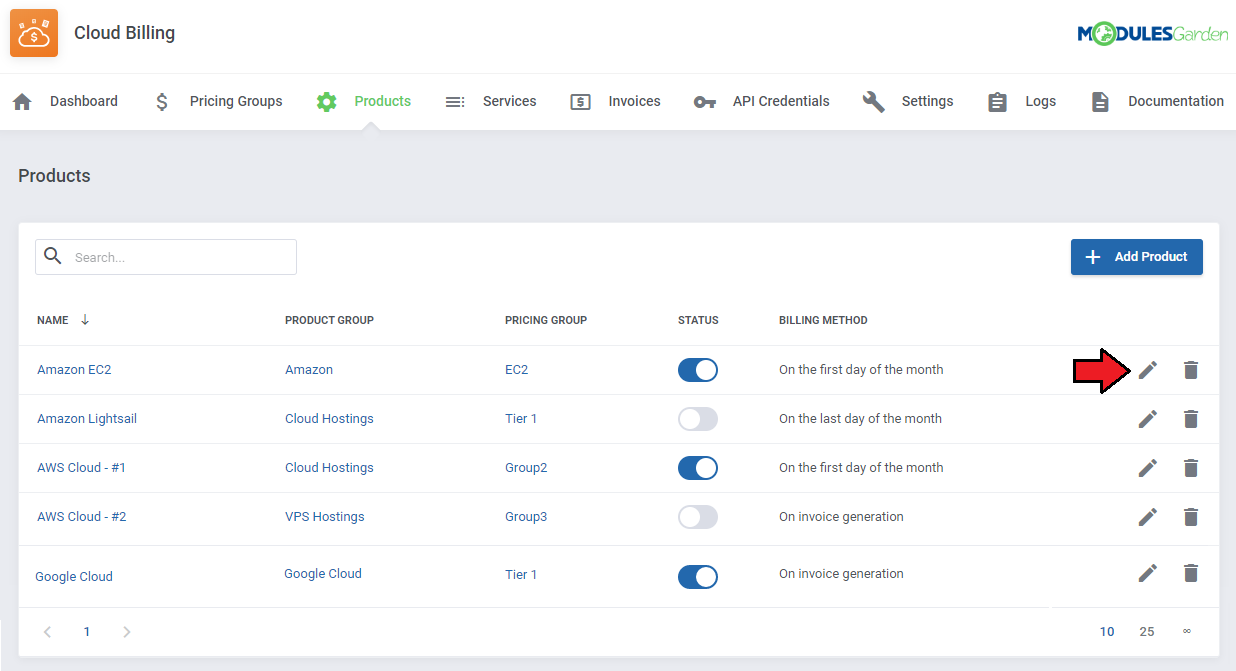The height and width of the screenshot is (671, 1236).
Task: Sort by the Billing Method column header
Action: tap(823, 320)
